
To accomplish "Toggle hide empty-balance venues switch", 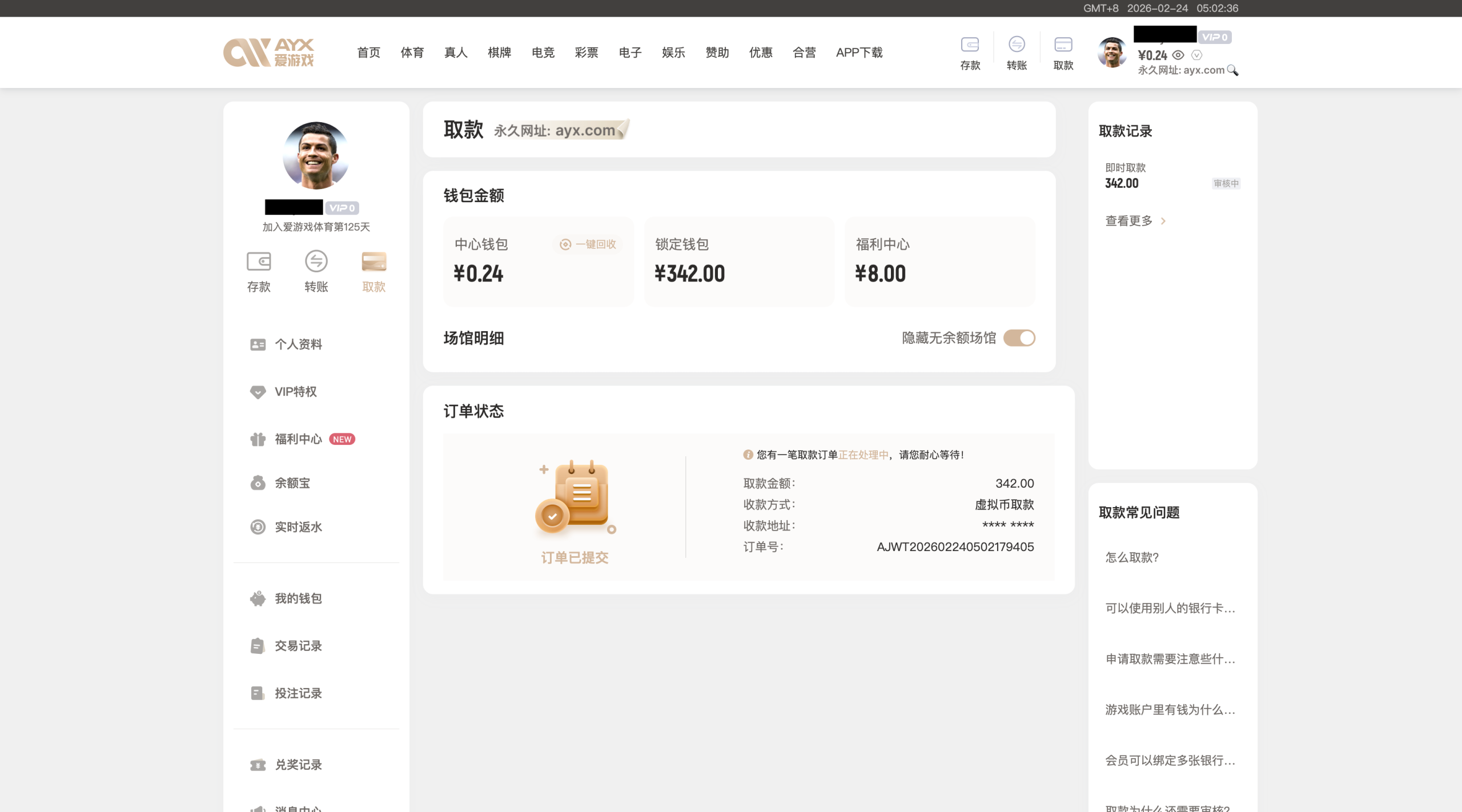I will point(1019,338).
